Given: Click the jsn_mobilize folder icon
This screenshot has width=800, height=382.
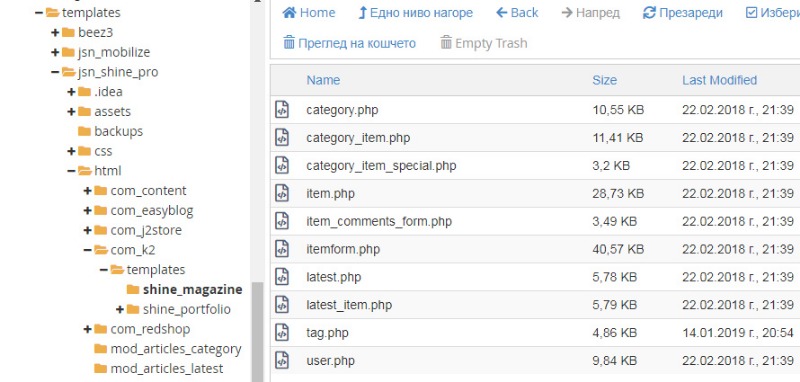Looking at the screenshot, I should click(x=68, y=52).
